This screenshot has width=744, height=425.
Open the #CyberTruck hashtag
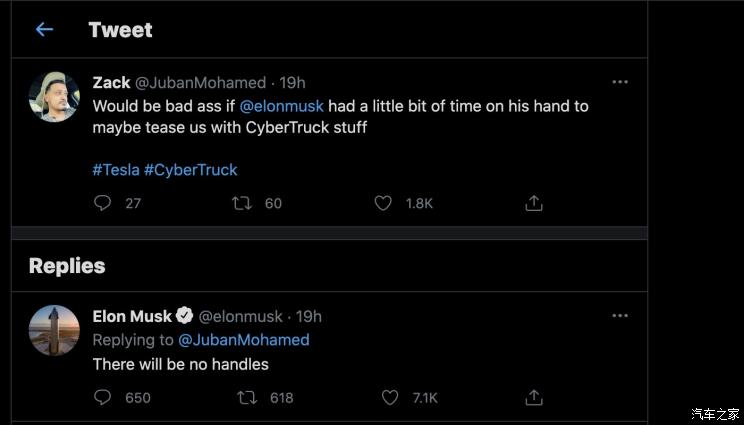click(191, 169)
